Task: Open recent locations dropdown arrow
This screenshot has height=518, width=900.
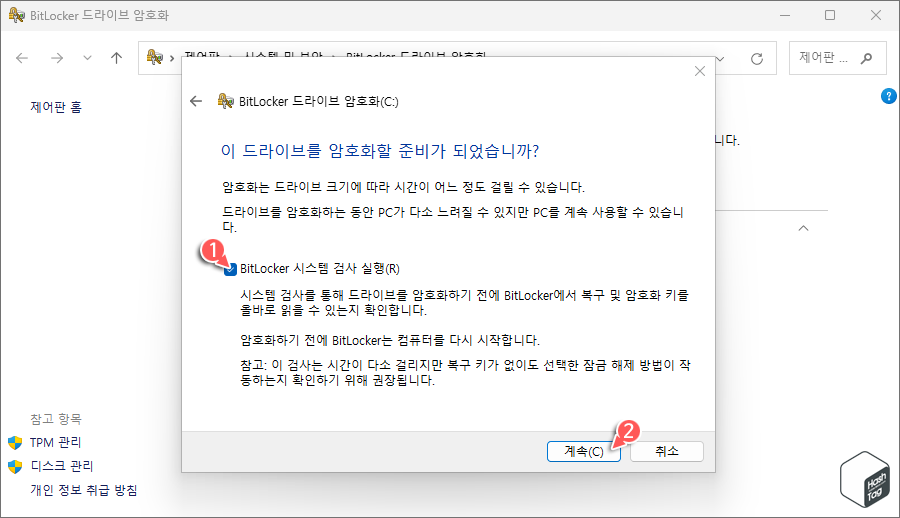Action: coord(87,58)
